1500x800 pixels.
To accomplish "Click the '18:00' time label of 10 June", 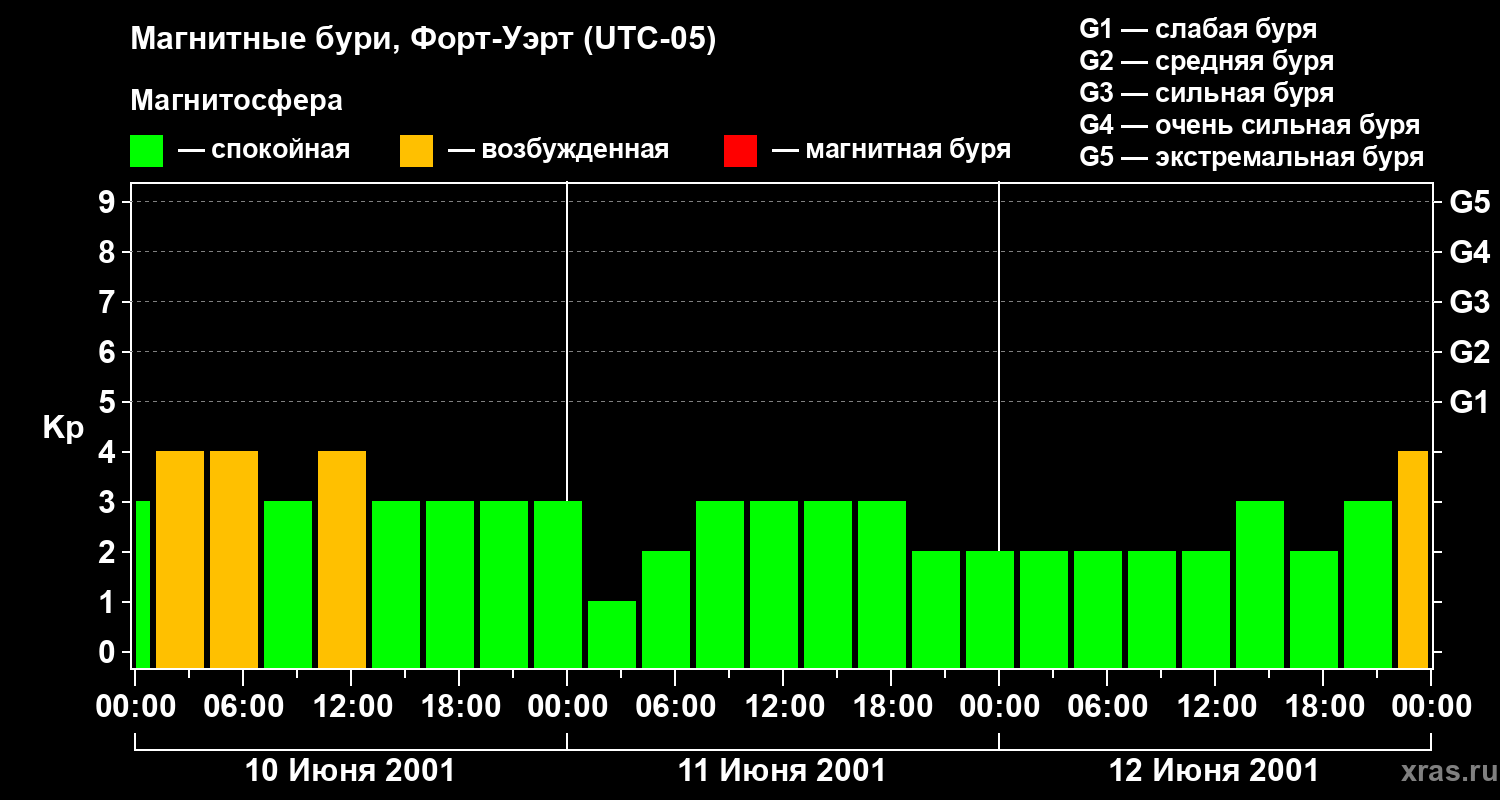I will coord(460,706).
